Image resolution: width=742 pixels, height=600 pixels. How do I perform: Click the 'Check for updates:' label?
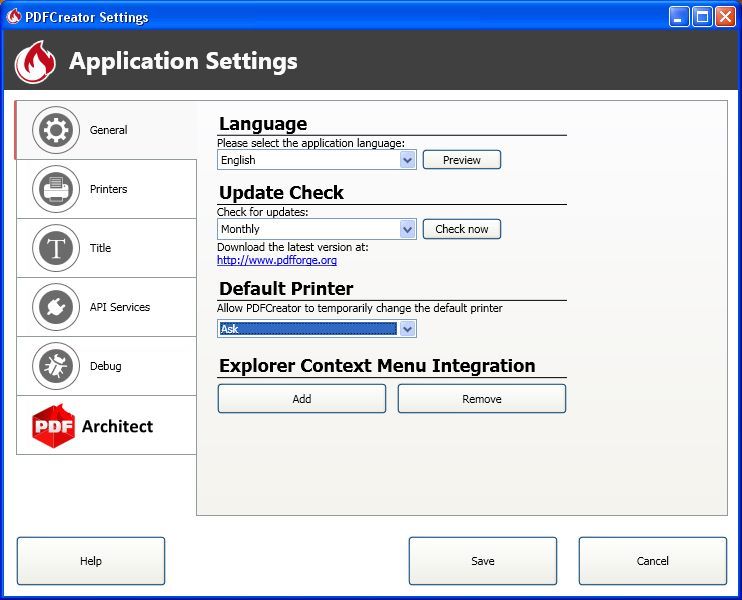(x=263, y=212)
